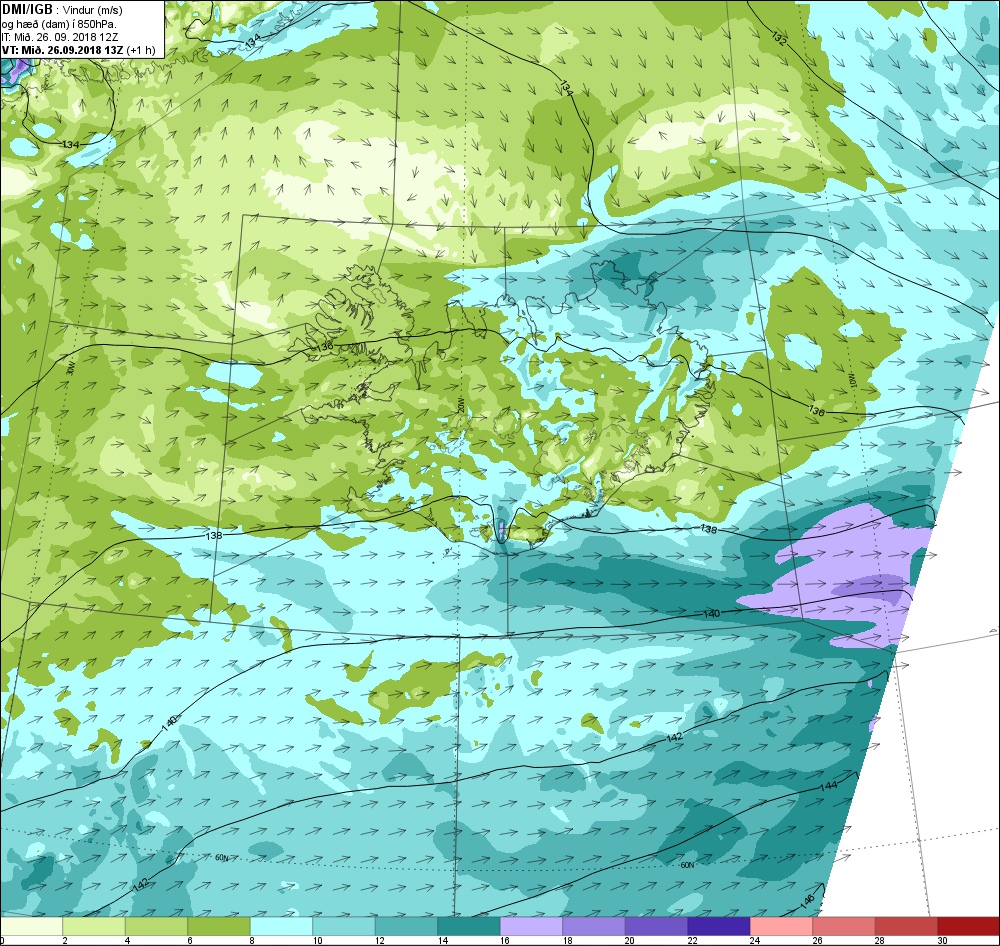
Task: Click the 'IT: Mið. 26. 09. 2018 12Z' line
Action: (x=60, y=37)
